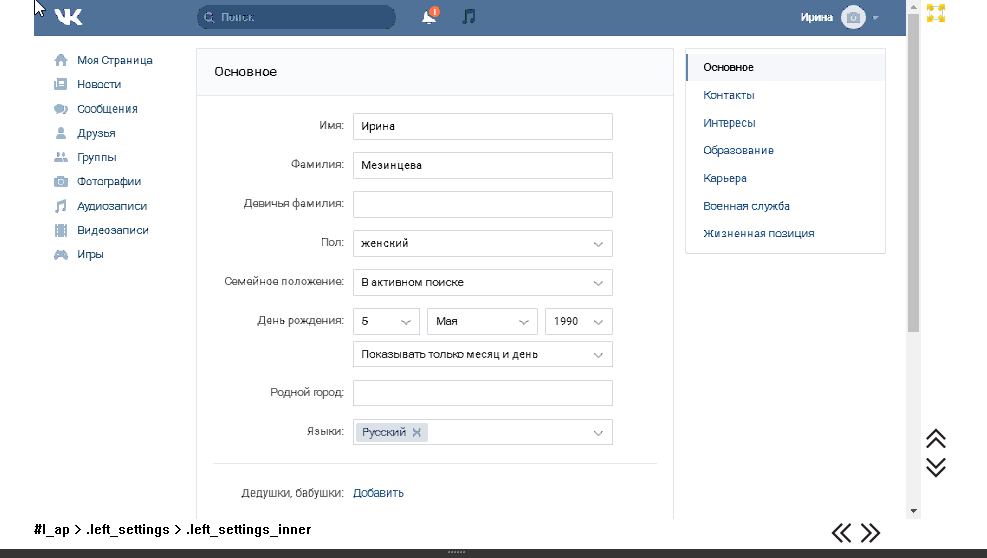
Task: Click the Добавить link for grandparents
Action: point(378,493)
